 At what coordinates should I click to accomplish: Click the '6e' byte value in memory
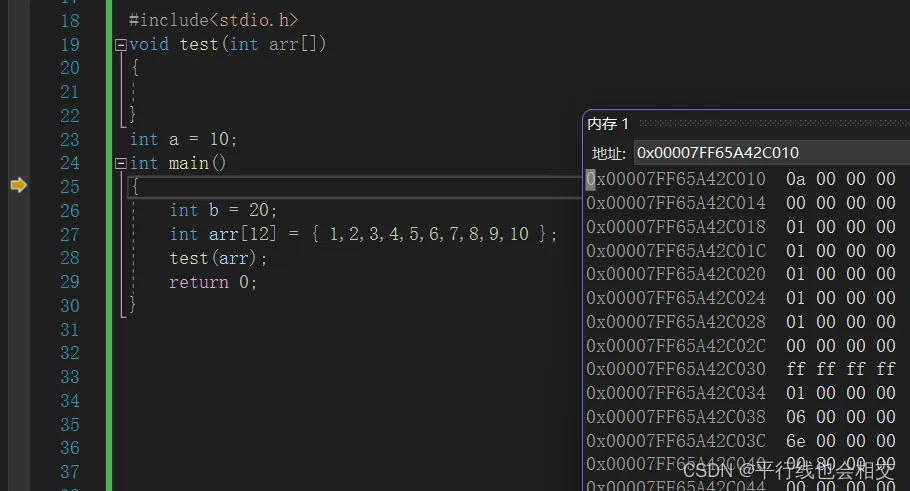pos(796,441)
